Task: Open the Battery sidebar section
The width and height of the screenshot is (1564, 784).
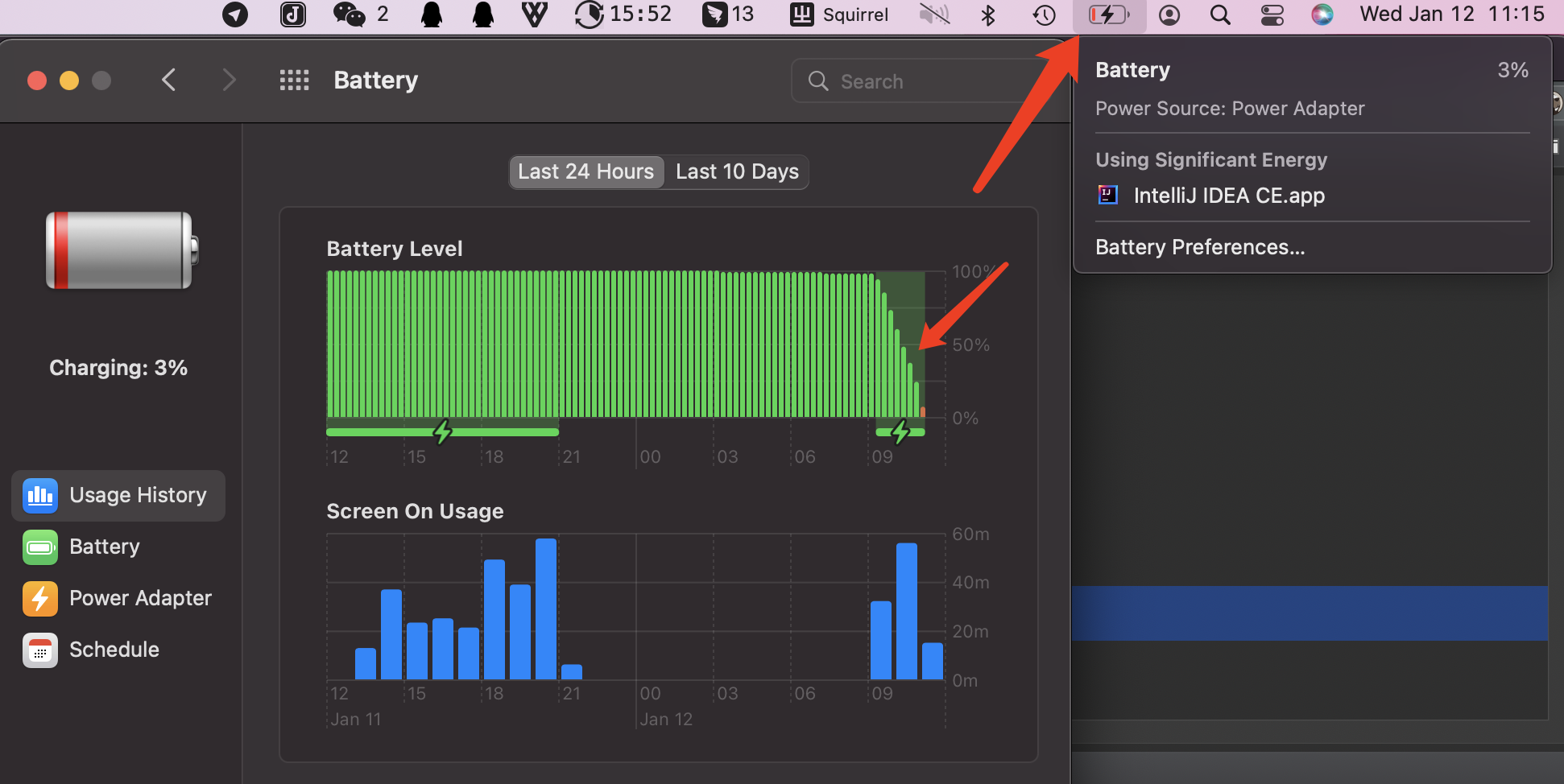Action: (118, 547)
